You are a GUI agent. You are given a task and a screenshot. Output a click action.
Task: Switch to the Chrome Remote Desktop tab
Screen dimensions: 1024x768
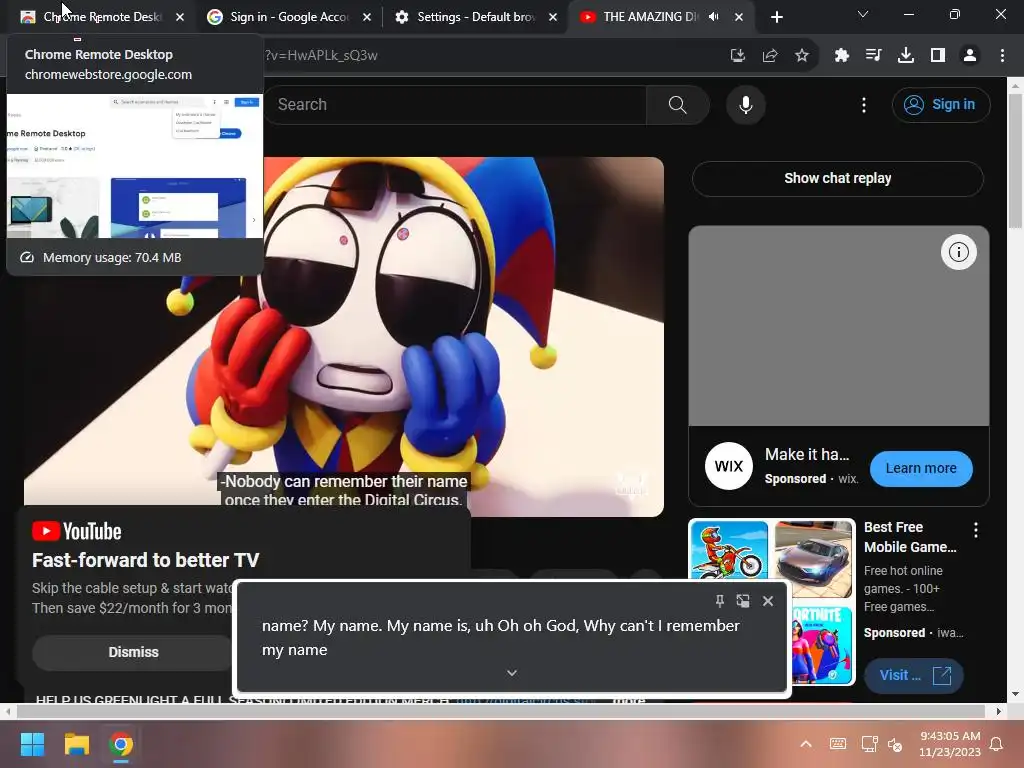pos(101,17)
